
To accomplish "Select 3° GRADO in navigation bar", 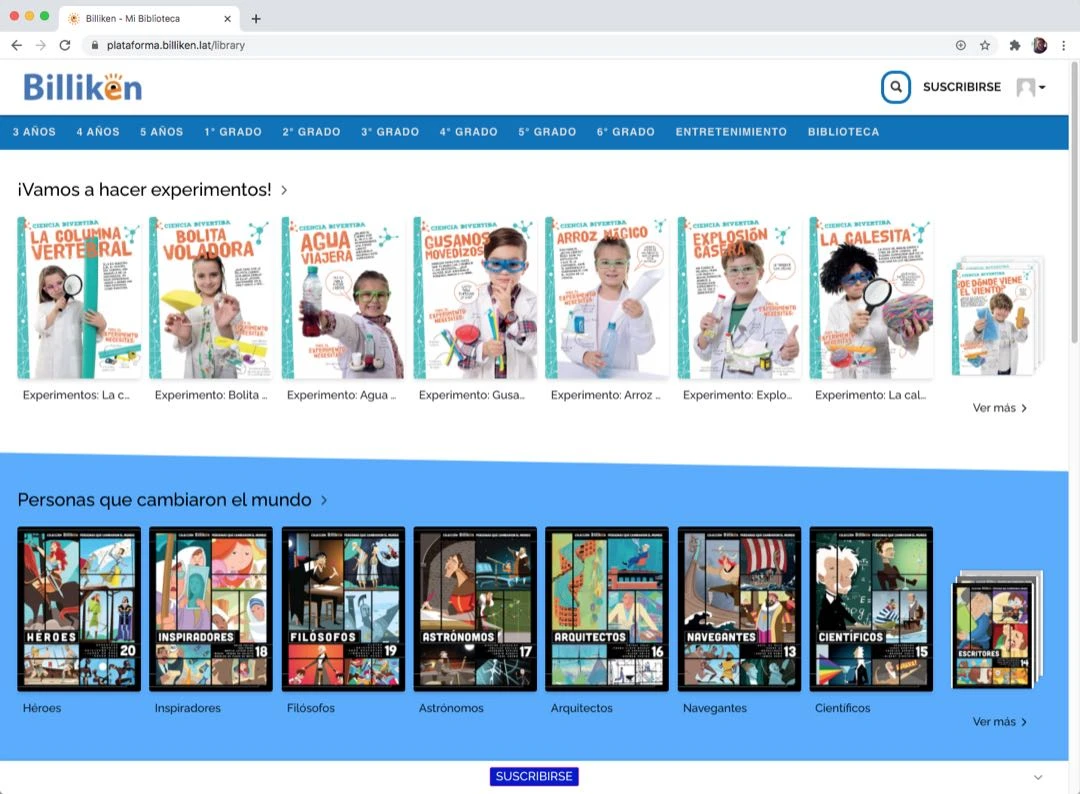I will [390, 132].
